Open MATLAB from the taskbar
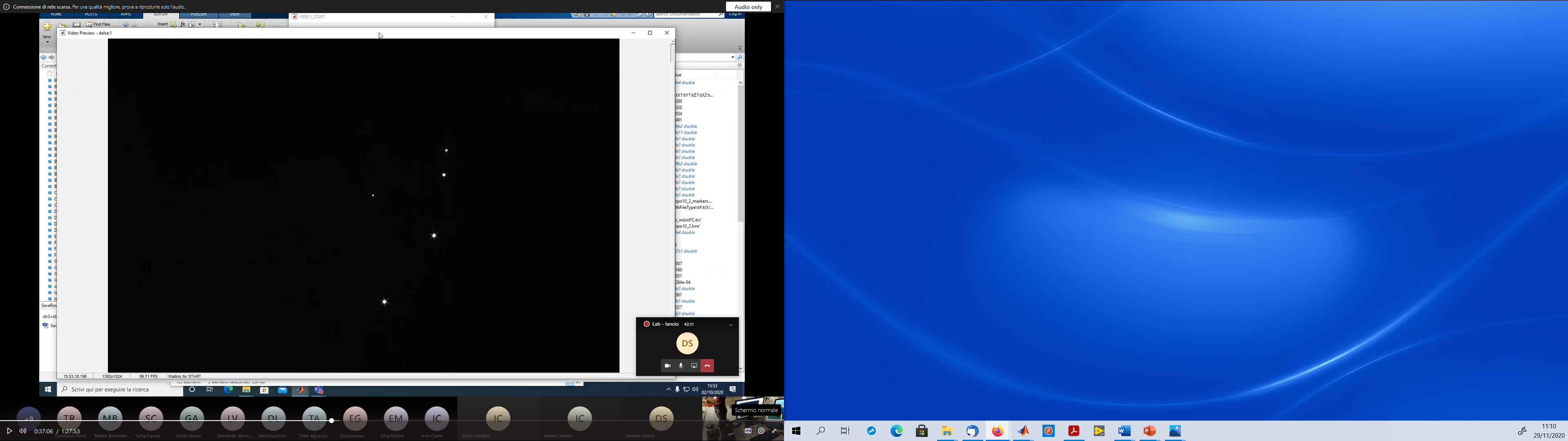The image size is (1568, 441). pos(1023,431)
